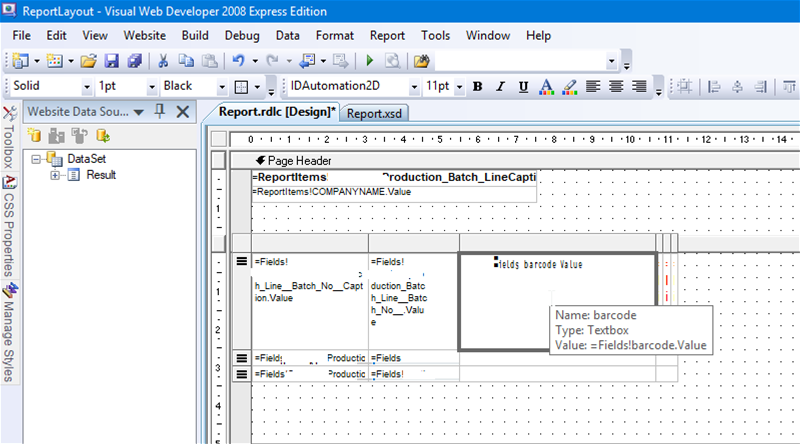Switch to the Report.xsd tab
The height and width of the screenshot is (444, 800).
click(x=374, y=113)
